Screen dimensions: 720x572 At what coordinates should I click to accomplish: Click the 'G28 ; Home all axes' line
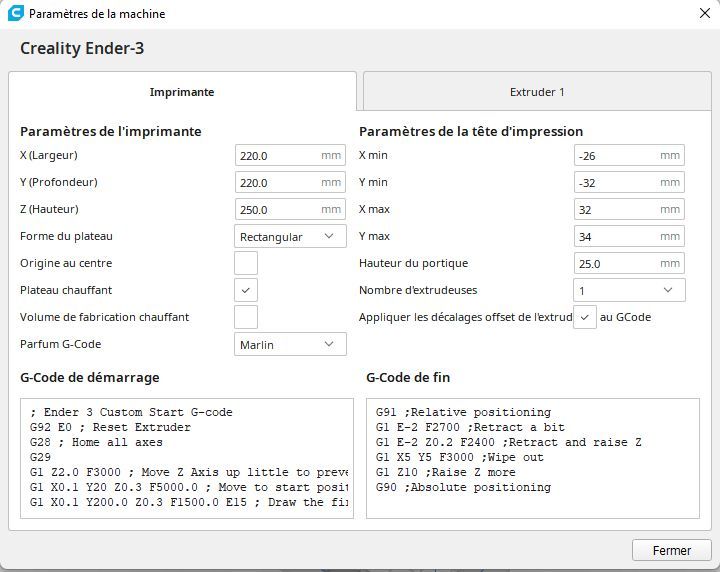click(x=96, y=442)
